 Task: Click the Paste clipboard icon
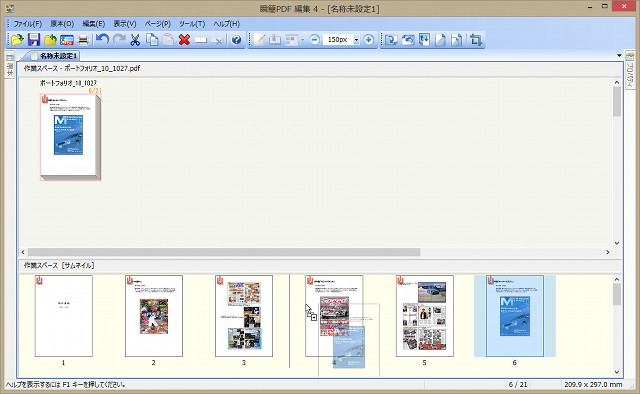[x=168, y=40]
